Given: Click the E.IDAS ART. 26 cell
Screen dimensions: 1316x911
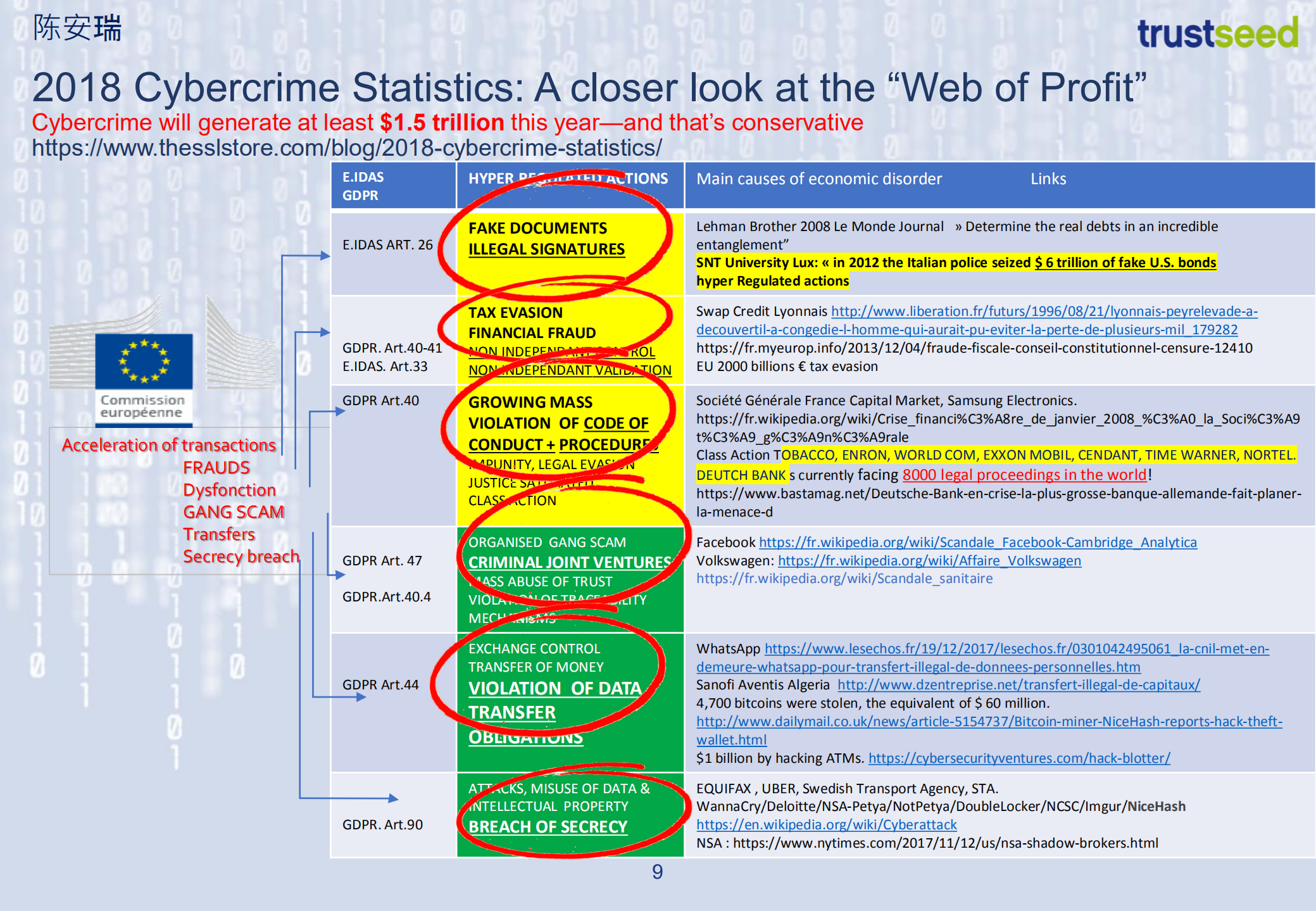Looking at the screenshot, I should pos(387,245).
